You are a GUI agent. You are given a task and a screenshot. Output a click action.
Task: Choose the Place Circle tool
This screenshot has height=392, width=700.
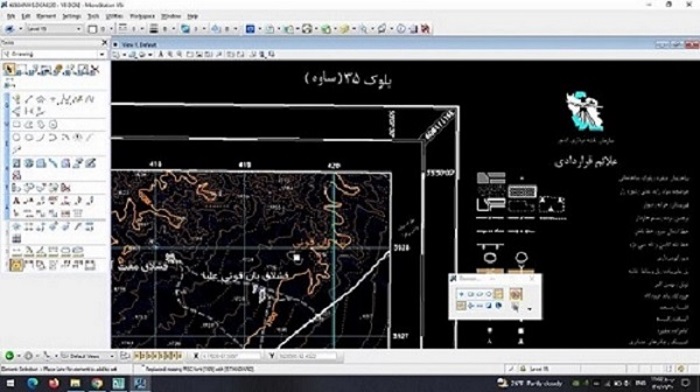[17, 138]
